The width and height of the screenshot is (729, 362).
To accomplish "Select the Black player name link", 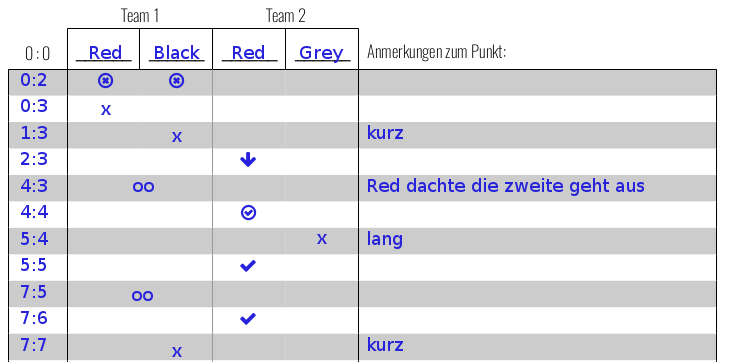I will tap(177, 53).
